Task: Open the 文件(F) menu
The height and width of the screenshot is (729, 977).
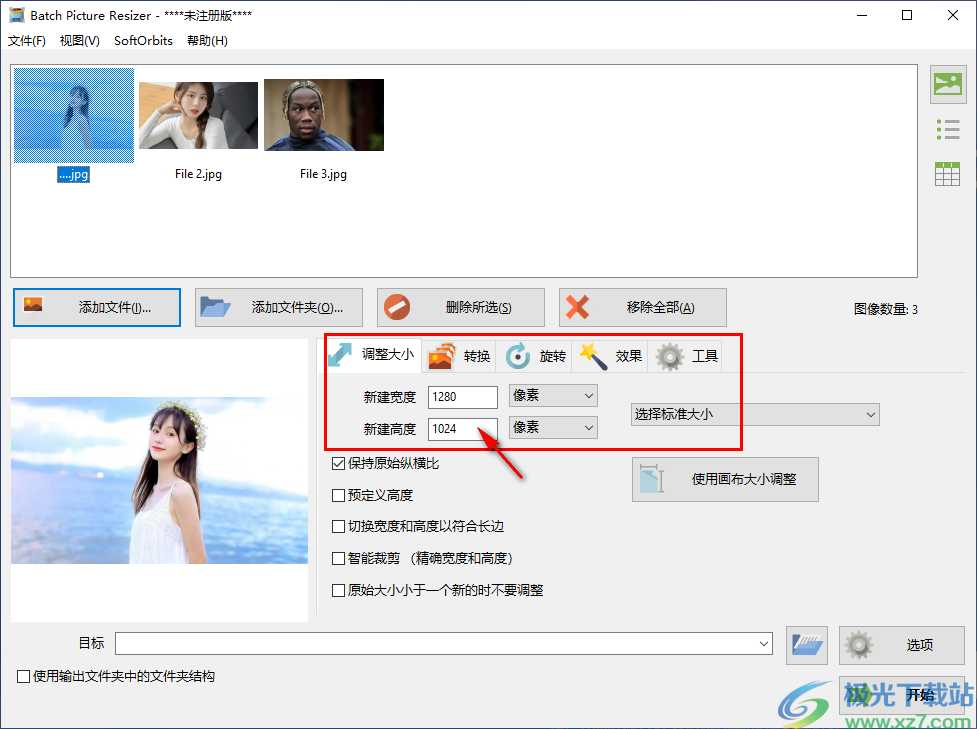Action: point(26,40)
